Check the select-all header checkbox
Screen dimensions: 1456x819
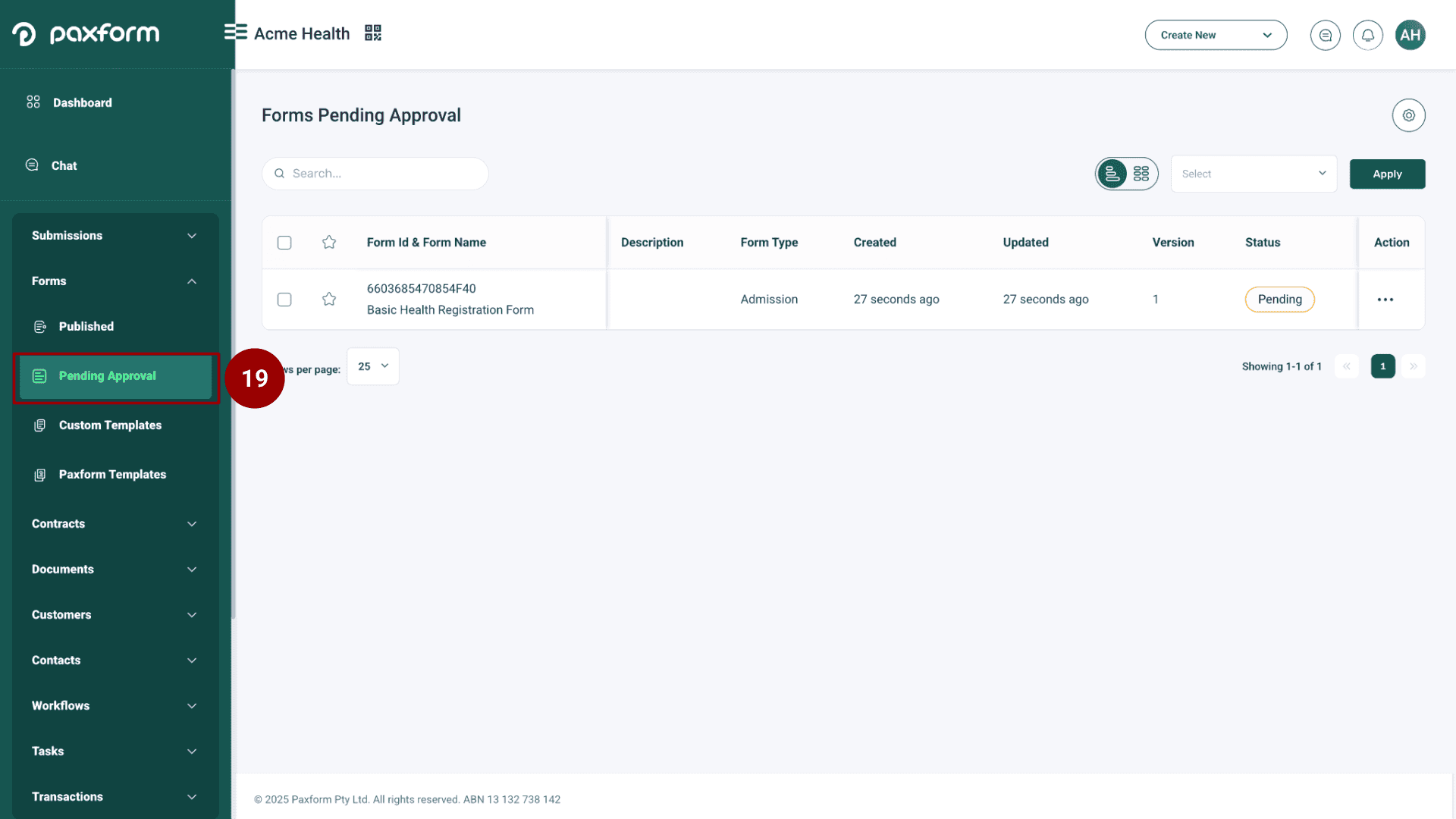tap(284, 243)
